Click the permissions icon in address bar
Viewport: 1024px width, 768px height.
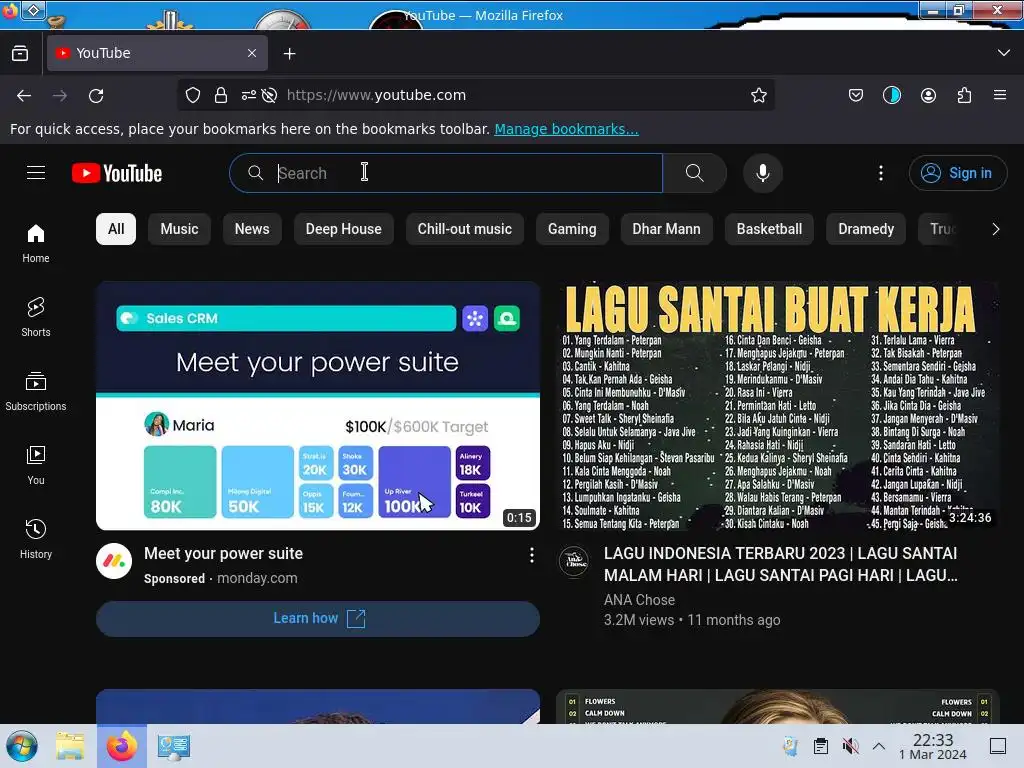pos(249,95)
